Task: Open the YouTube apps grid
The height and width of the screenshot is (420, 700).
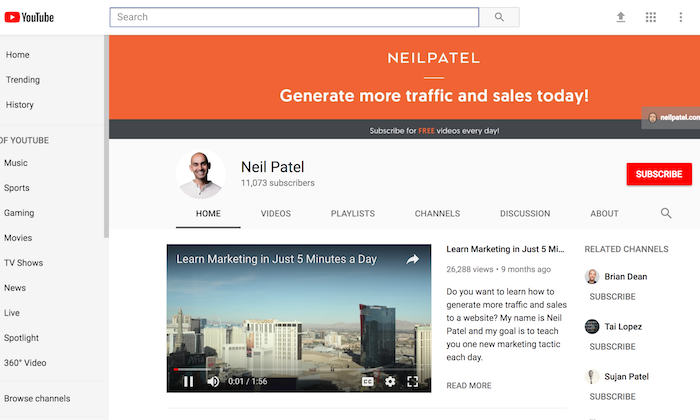Action: click(x=651, y=17)
